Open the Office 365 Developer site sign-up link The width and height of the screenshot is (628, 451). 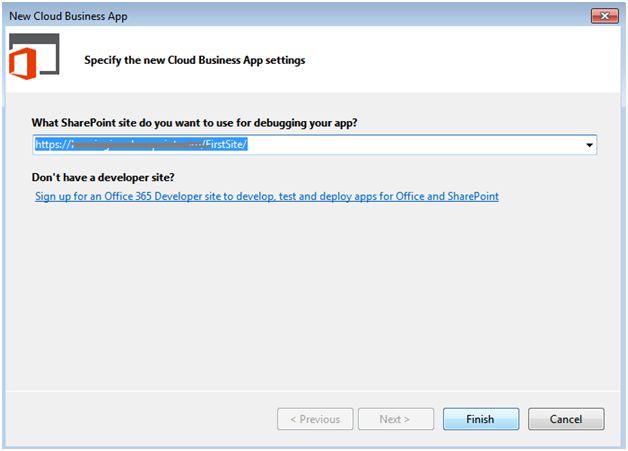267,196
